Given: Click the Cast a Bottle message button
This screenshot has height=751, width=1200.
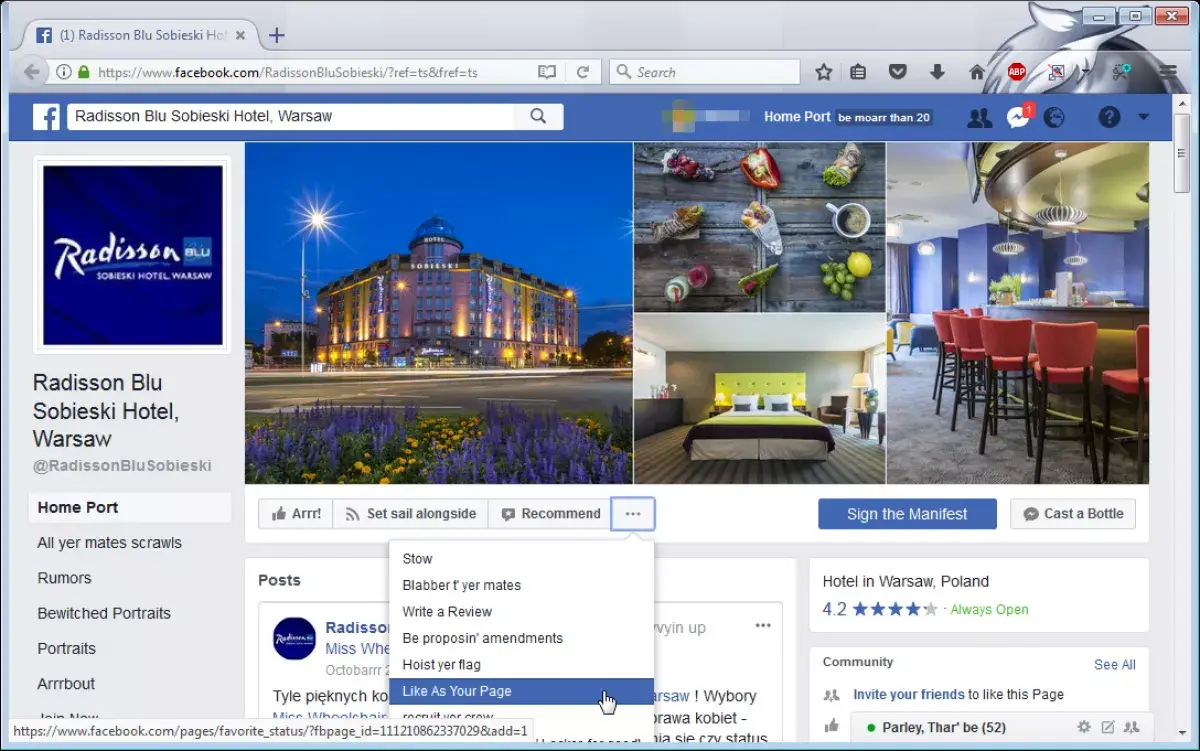Looking at the screenshot, I should pyautogui.click(x=1073, y=514).
